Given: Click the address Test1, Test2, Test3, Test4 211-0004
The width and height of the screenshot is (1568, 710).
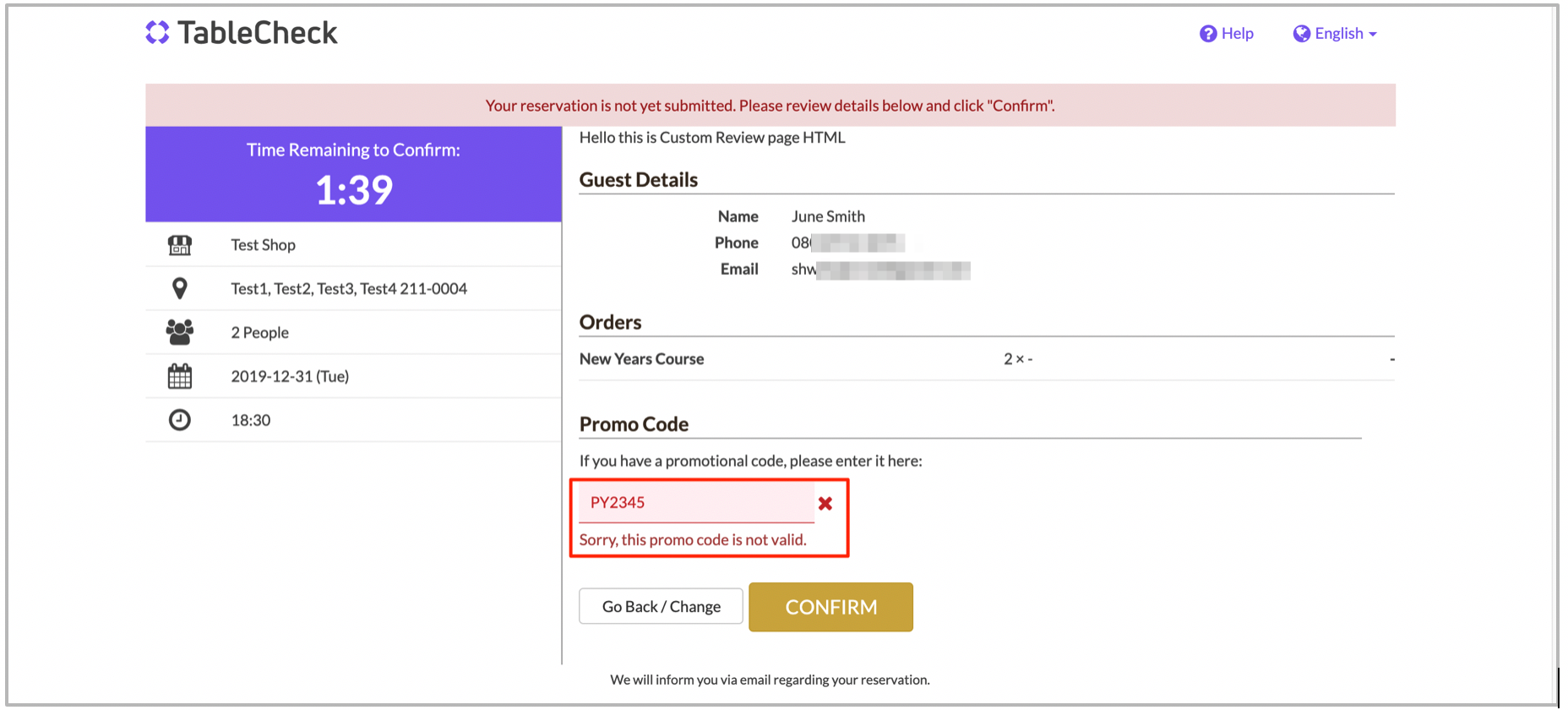Looking at the screenshot, I should (349, 289).
